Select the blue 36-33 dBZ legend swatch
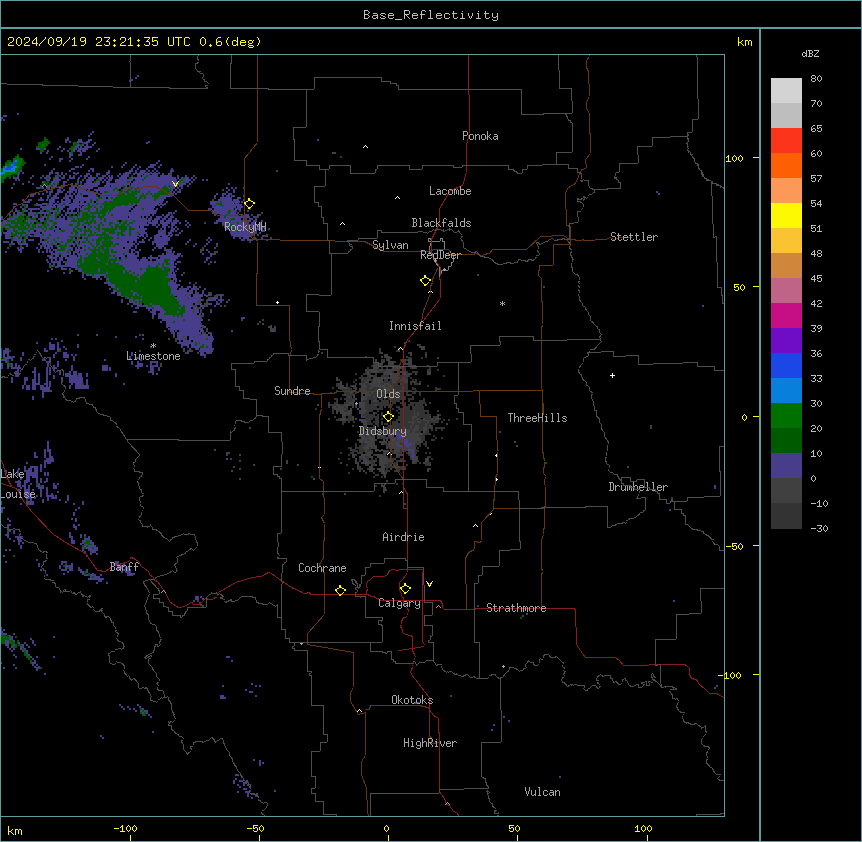This screenshot has width=862, height=842. click(786, 365)
